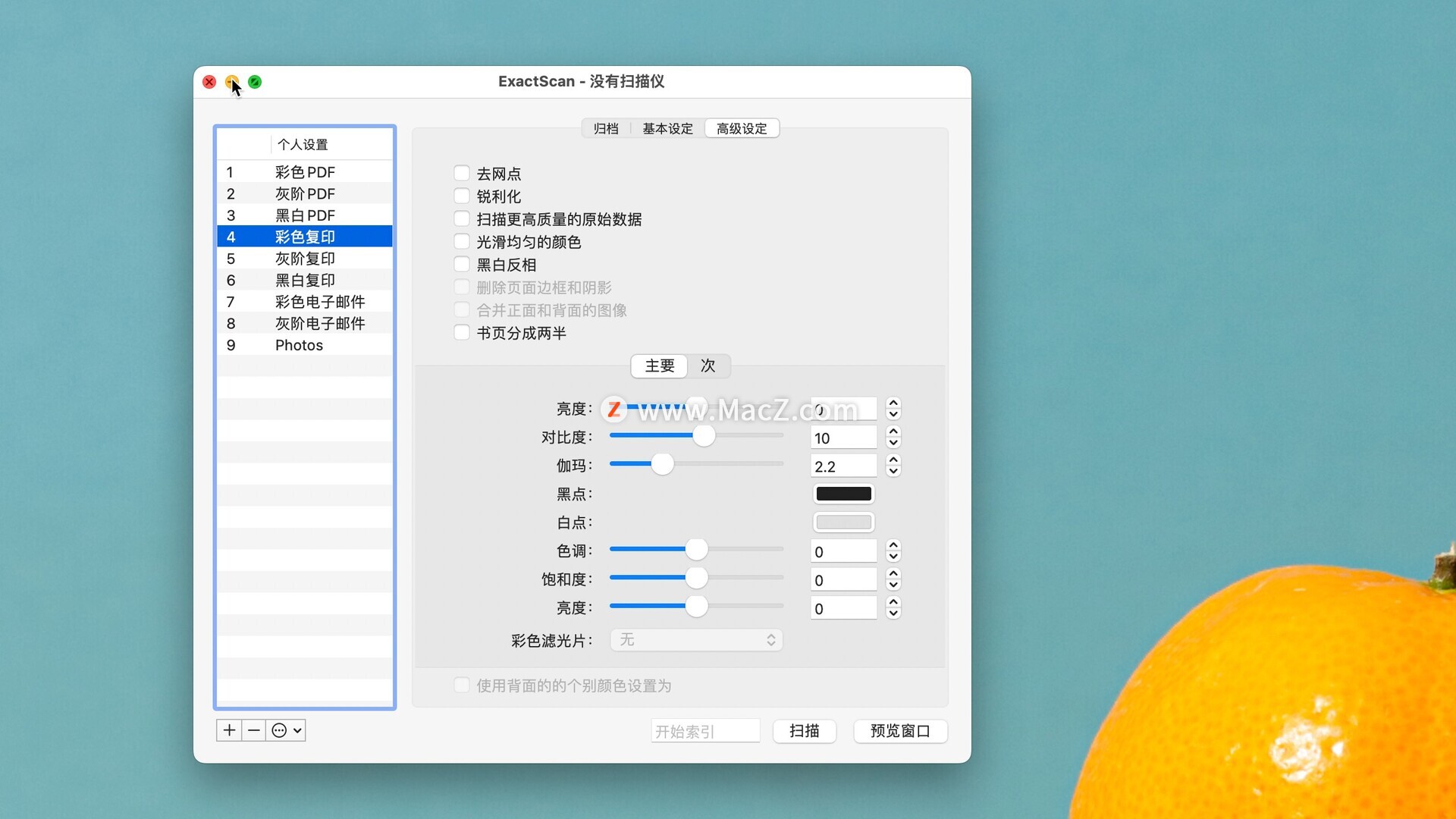Toggle the 锐利化 checkbox
Viewport: 1456px width, 819px height.
click(x=462, y=196)
